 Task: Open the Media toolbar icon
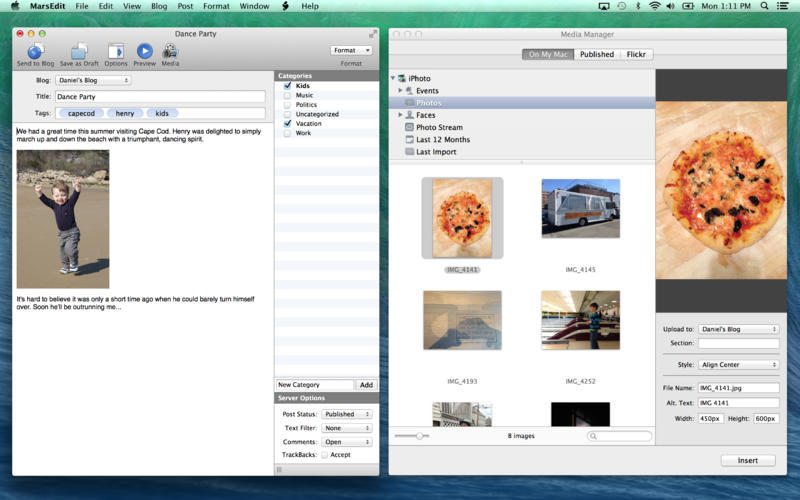click(170, 51)
